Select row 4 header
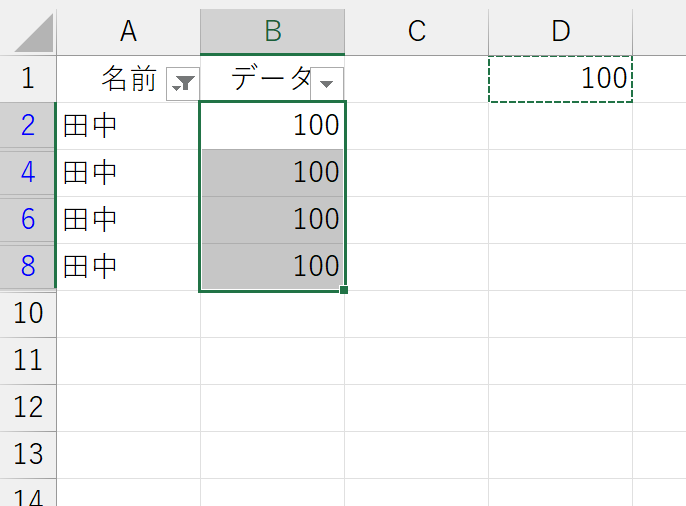 28,173
